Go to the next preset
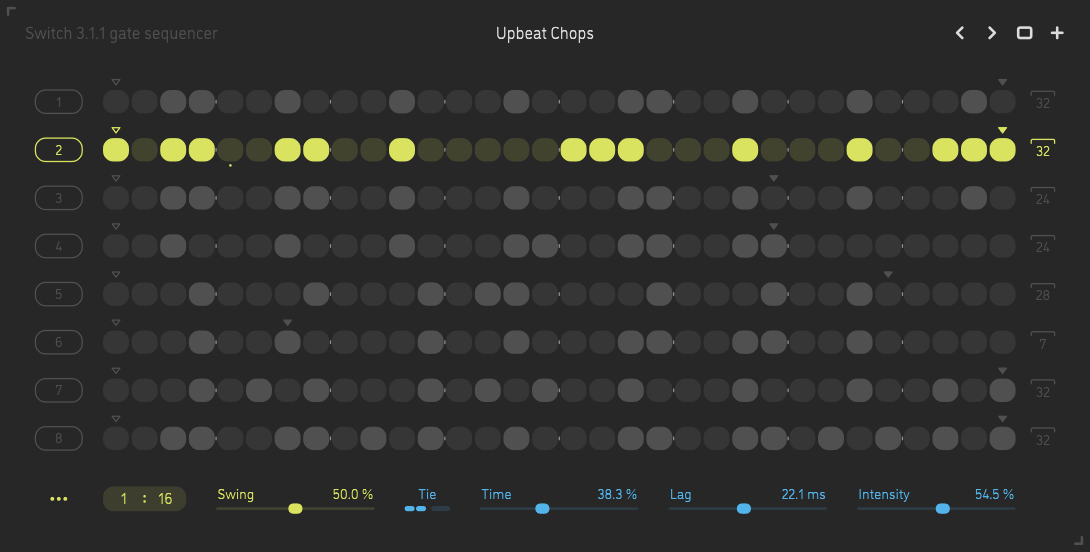This screenshot has width=1090, height=552. [992, 33]
